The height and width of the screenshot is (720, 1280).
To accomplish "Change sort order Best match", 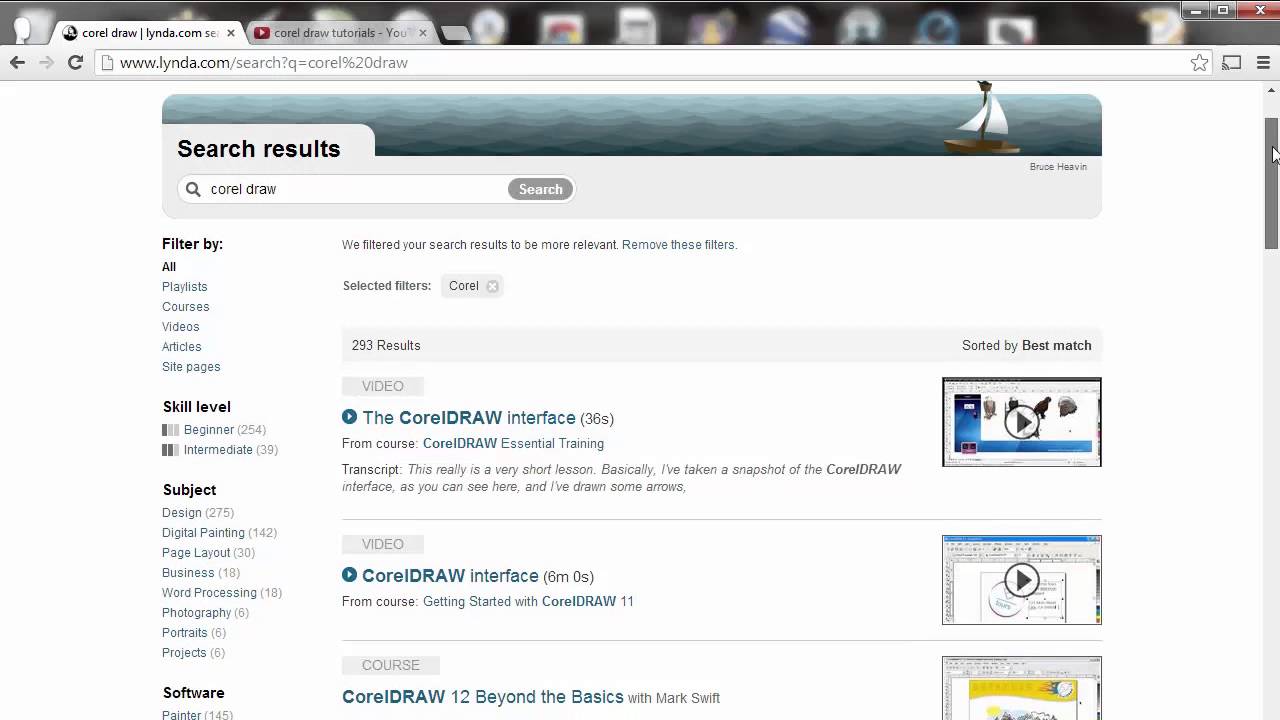I will (1056, 346).
